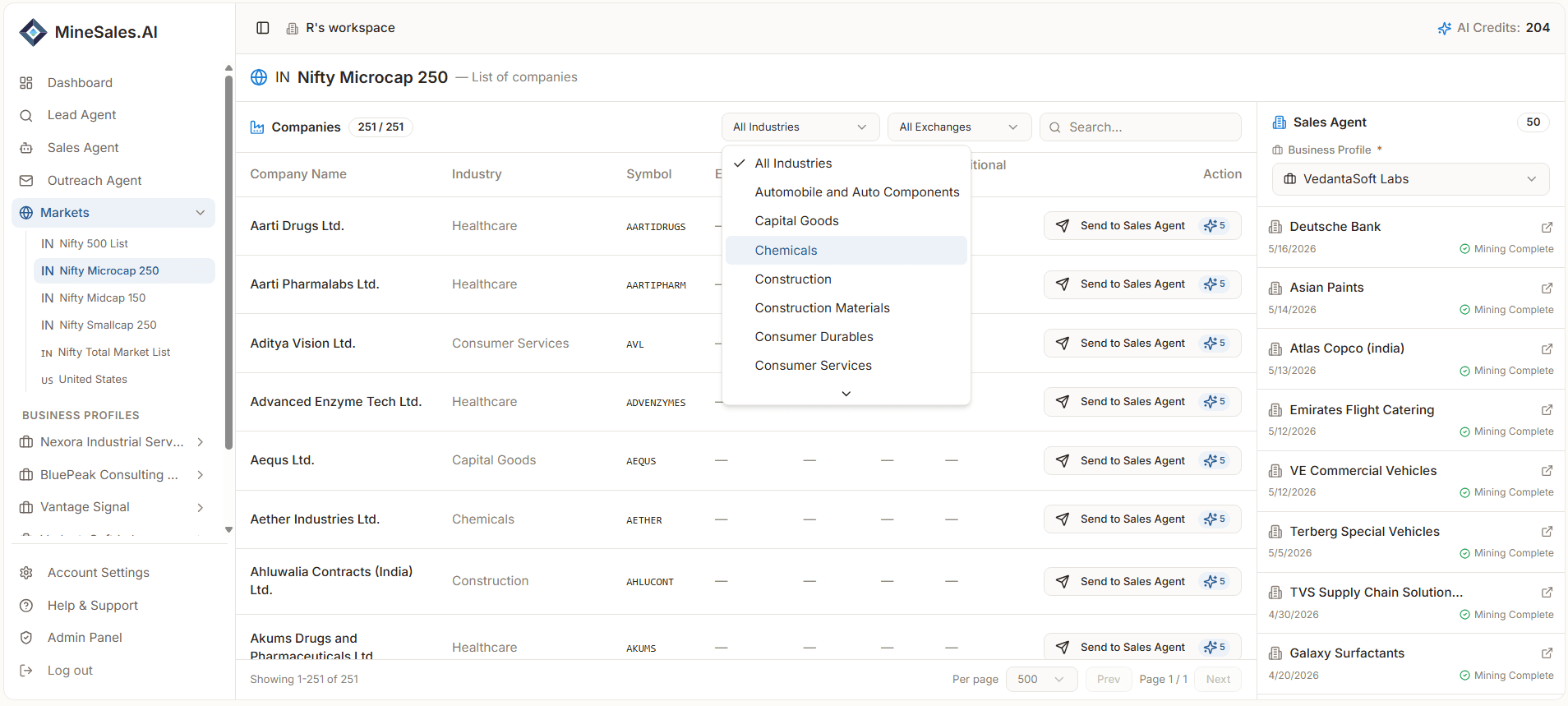Open Deutsche Bank external link icon
The width and height of the screenshot is (1568, 706).
pos(1547,227)
